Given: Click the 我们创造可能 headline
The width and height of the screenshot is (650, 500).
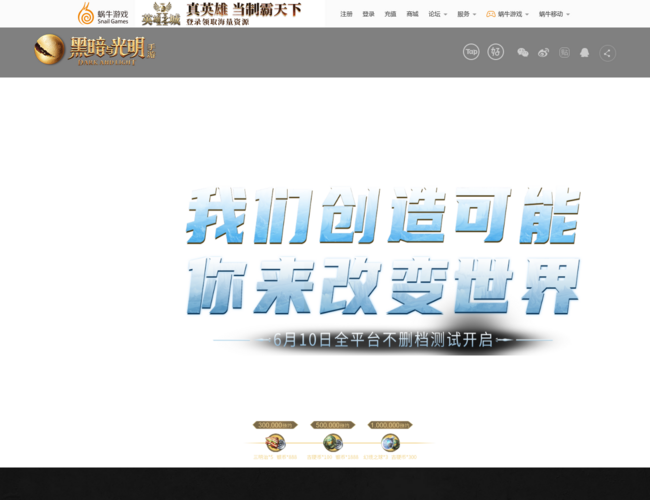Looking at the screenshot, I should click(383, 215).
